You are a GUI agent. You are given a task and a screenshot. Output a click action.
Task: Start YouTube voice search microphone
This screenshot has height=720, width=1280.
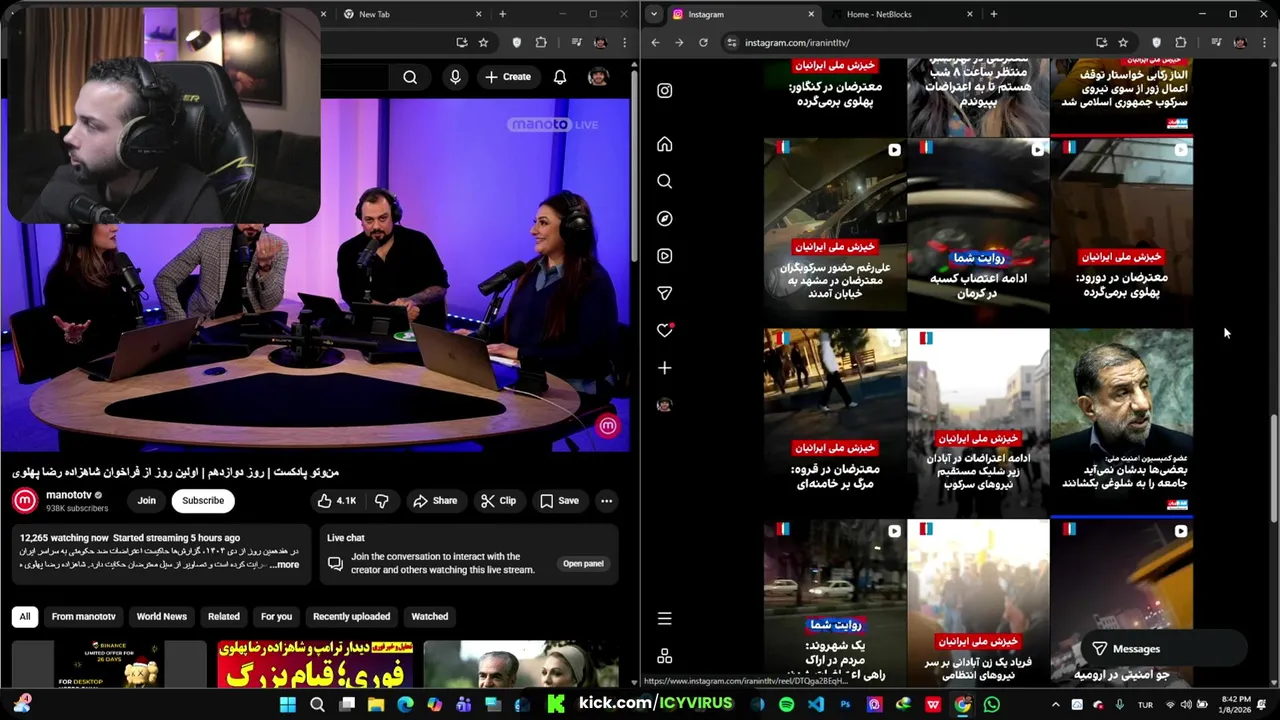click(x=456, y=77)
